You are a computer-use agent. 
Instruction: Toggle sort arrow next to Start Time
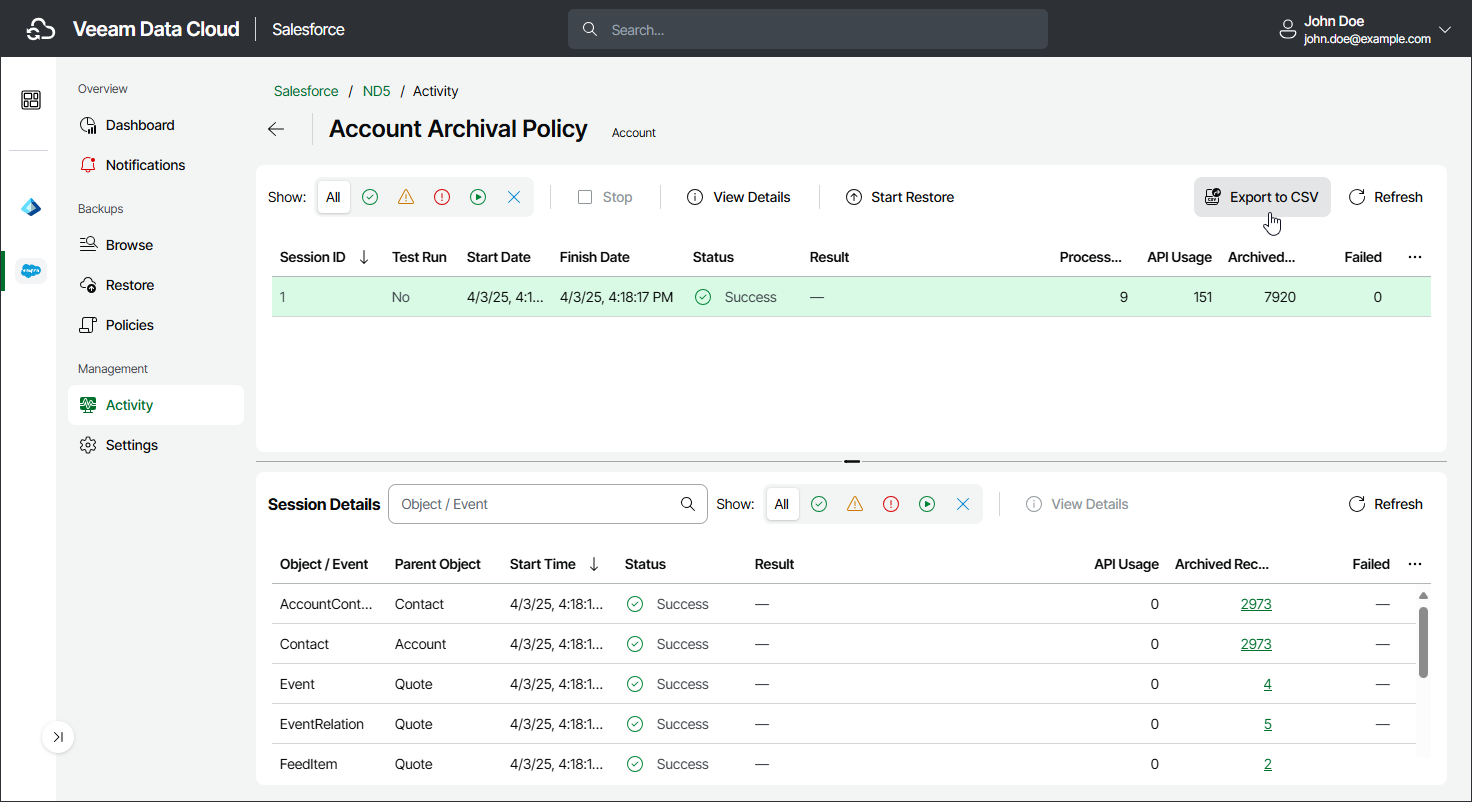[594, 564]
